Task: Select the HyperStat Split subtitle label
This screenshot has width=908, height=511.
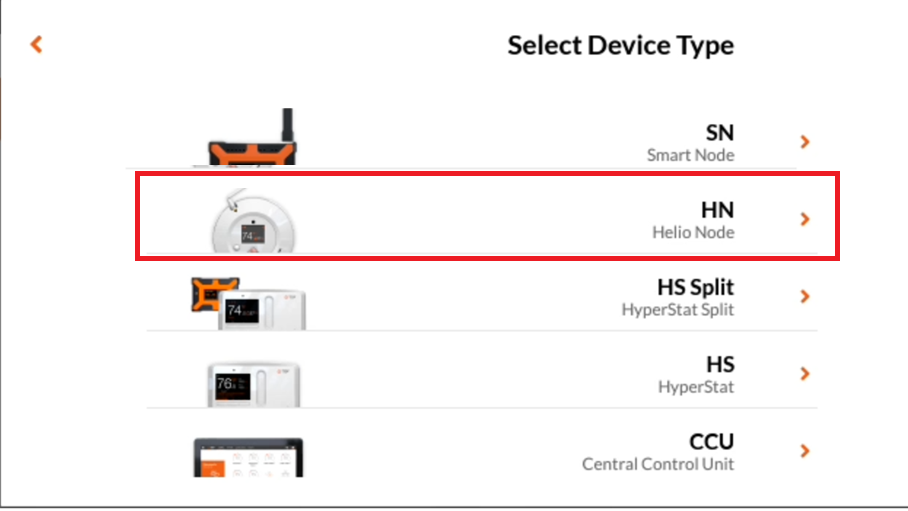Action: point(678,310)
